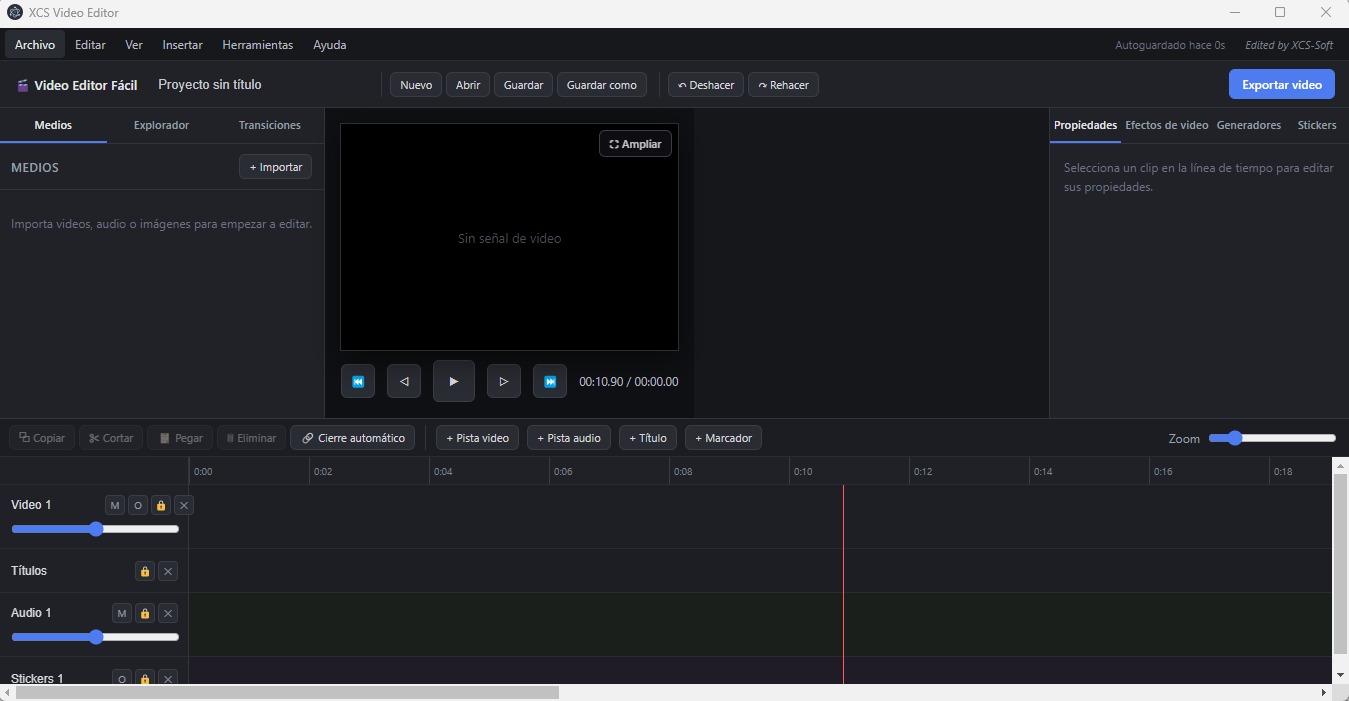Switch to the Explorador tab
This screenshot has height=701, width=1349.
coord(161,125)
